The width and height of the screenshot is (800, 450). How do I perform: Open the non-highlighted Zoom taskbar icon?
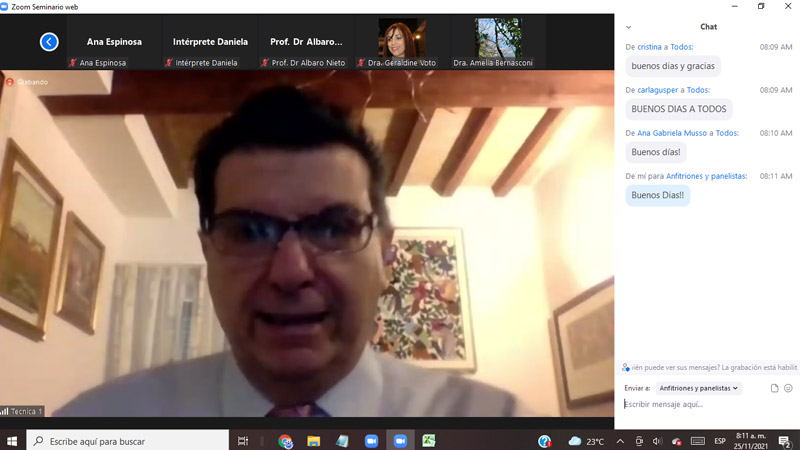tap(371, 441)
